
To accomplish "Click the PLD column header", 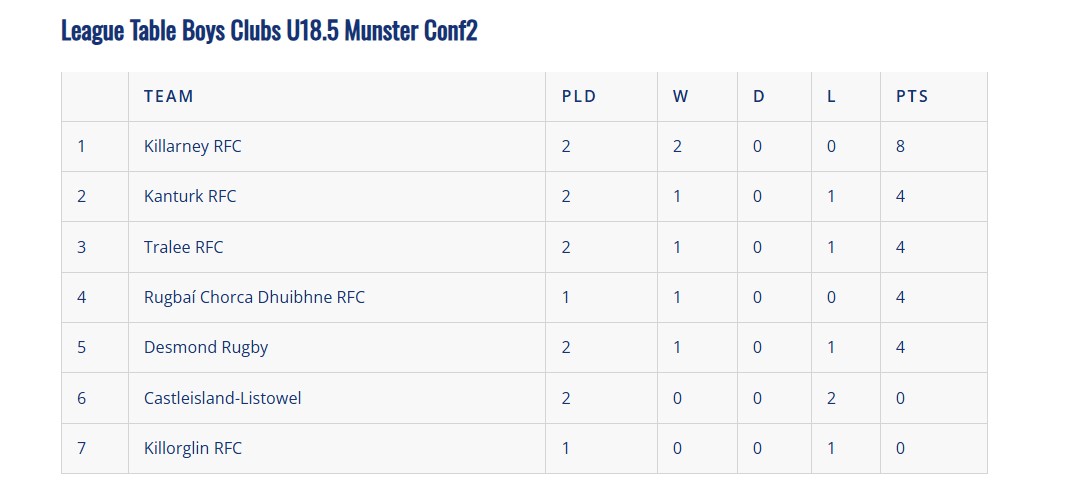I will (x=578, y=97).
